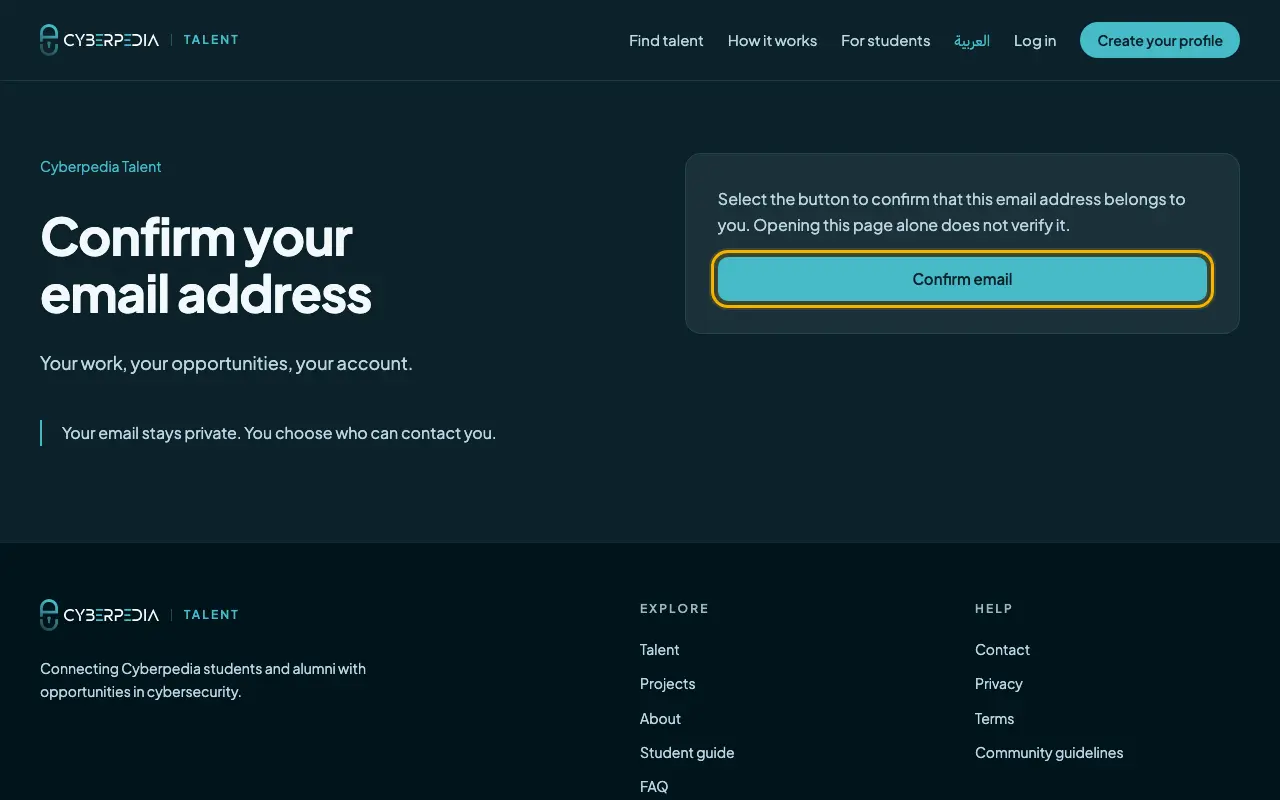Open the Terms footer link
The image size is (1280, 800).
(994, 719)
